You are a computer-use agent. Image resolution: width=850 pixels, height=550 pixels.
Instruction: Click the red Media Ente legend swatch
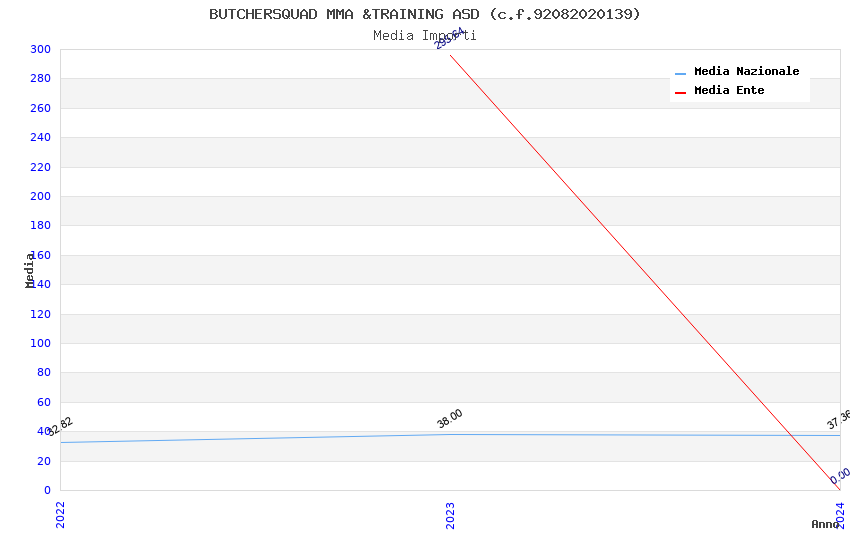pos(680,93)
